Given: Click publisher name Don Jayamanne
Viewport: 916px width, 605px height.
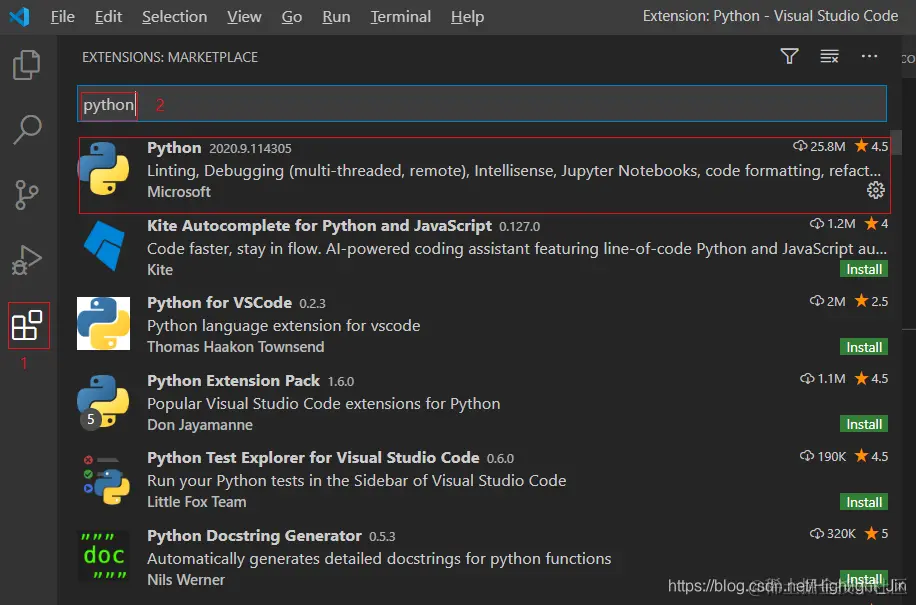Looking at the screenshot, I should pos(200,425).
